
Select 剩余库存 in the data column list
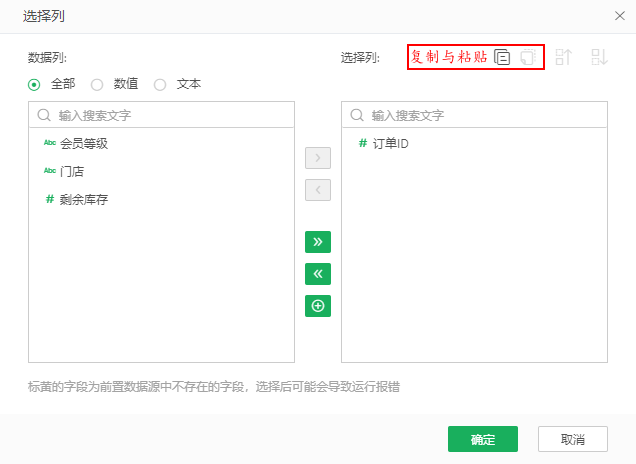click(x=84, y=200)
